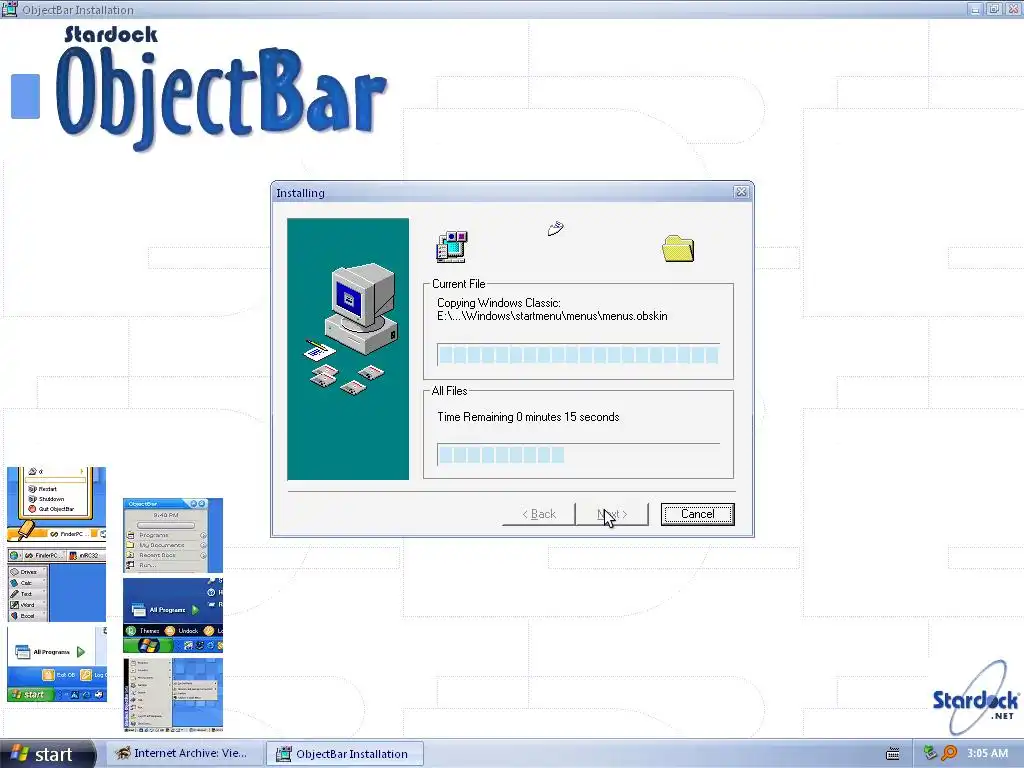This screenshot has height=768, width=1024.
Task: Click the Drives Calc Text preview thumbnail
Action: pos(56,584)
